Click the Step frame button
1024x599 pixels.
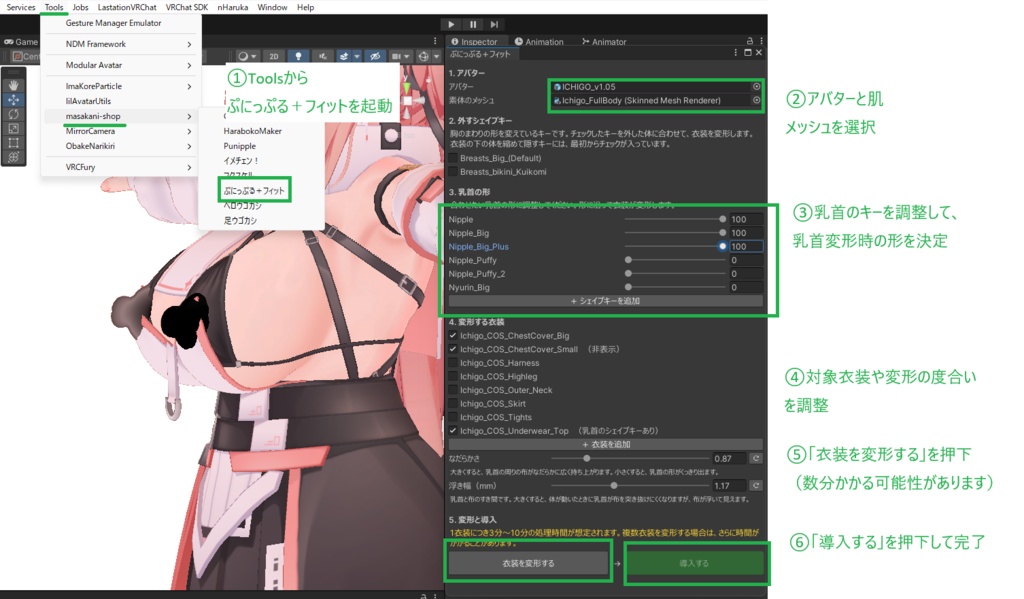[494, 24]
